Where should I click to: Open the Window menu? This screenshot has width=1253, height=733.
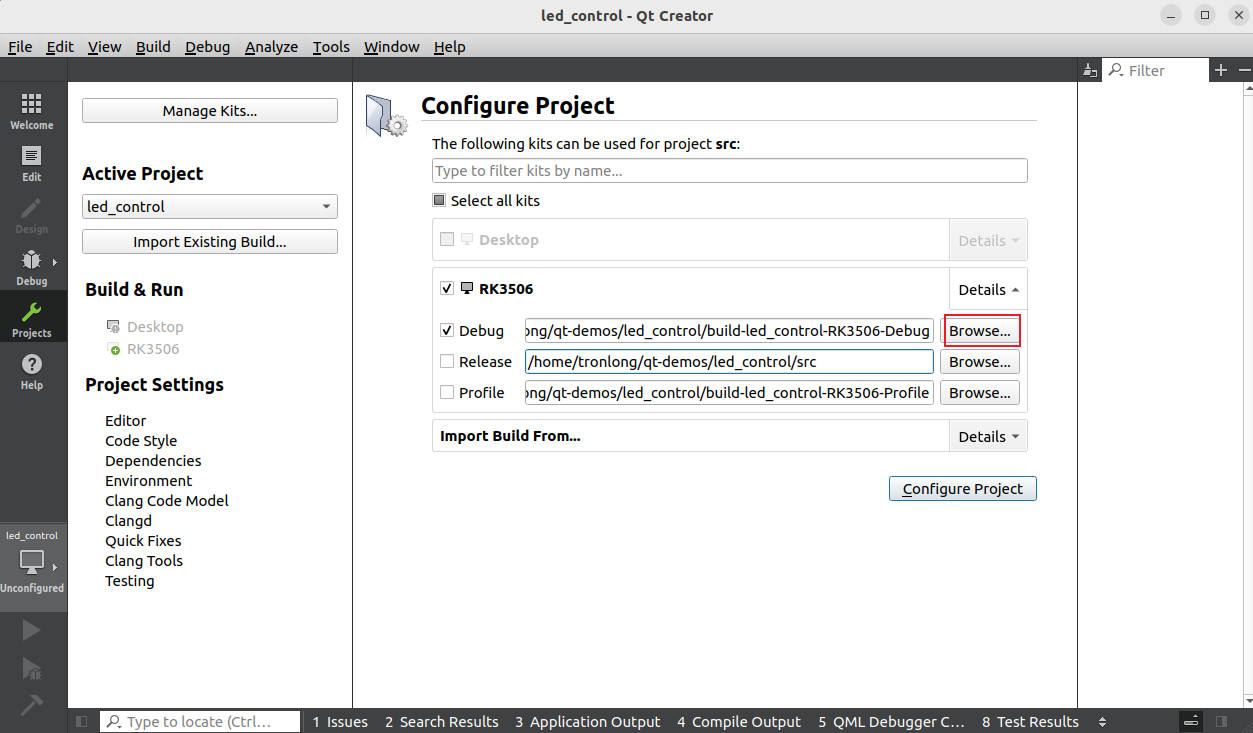coord(391,47)
